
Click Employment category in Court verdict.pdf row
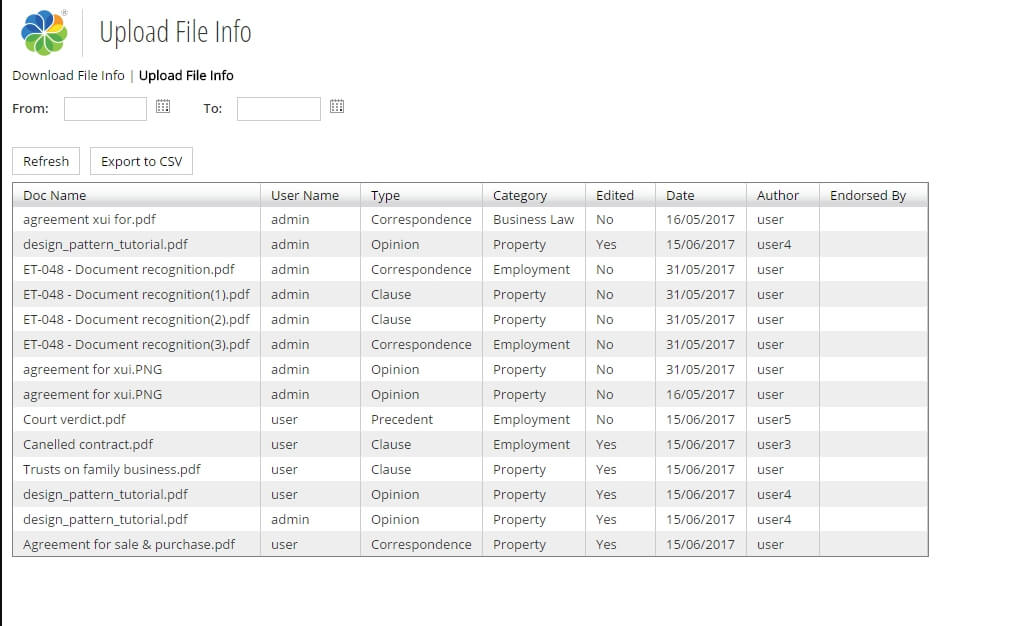(x=532, y=419)
